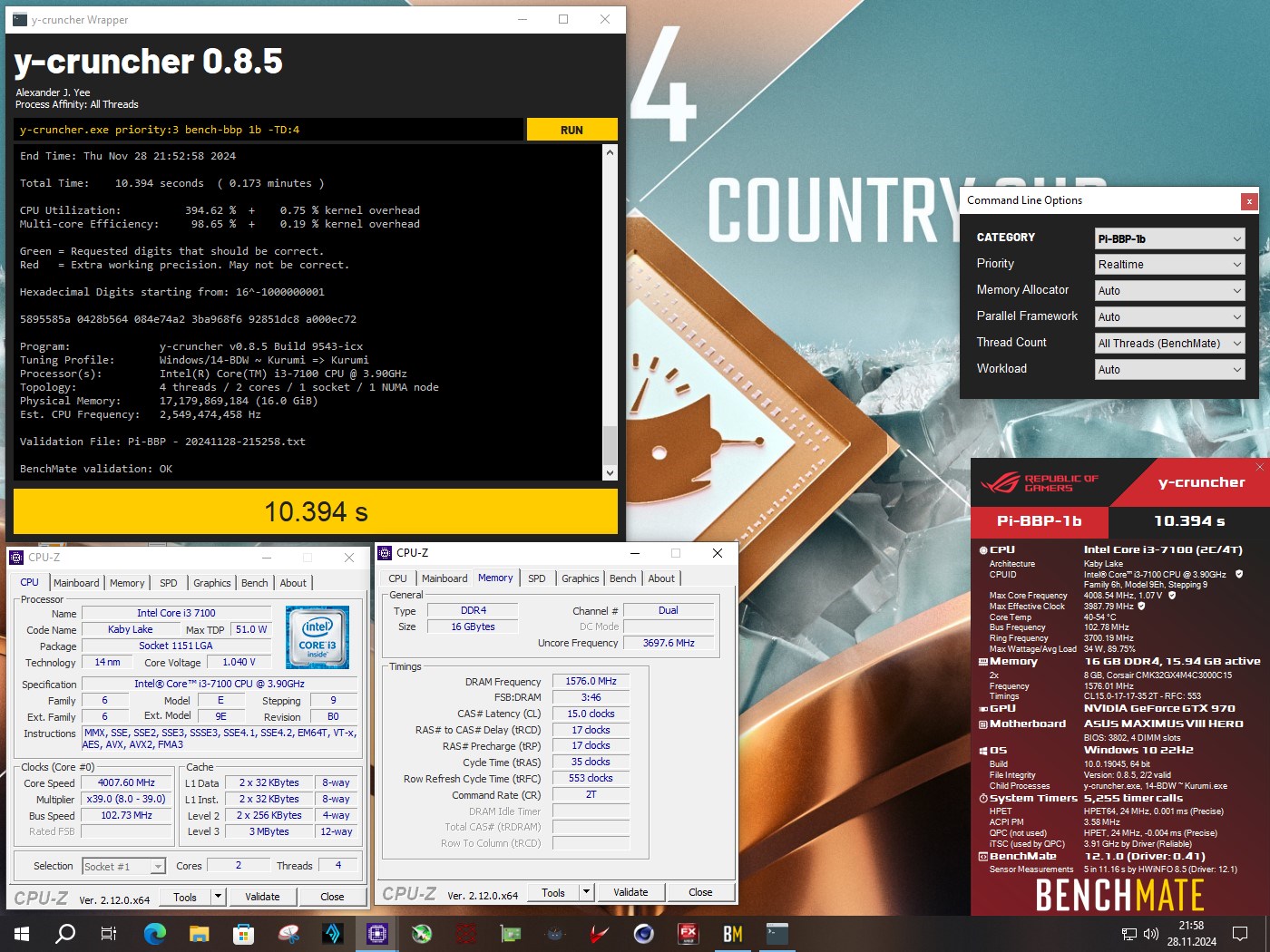Image resolution: width=1270 pixels, height=952 pixels.
Task: Open the Priority dropdown set to Realtime
Action: pos(1169,265)
